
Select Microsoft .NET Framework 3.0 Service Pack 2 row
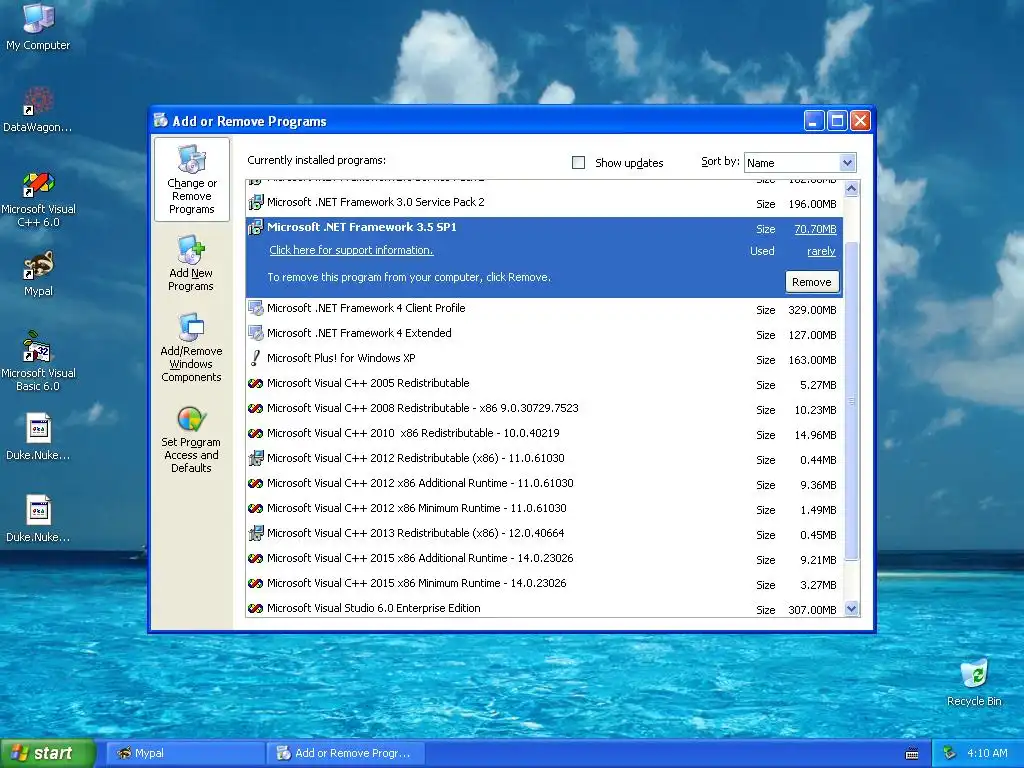tap(544, 202)
